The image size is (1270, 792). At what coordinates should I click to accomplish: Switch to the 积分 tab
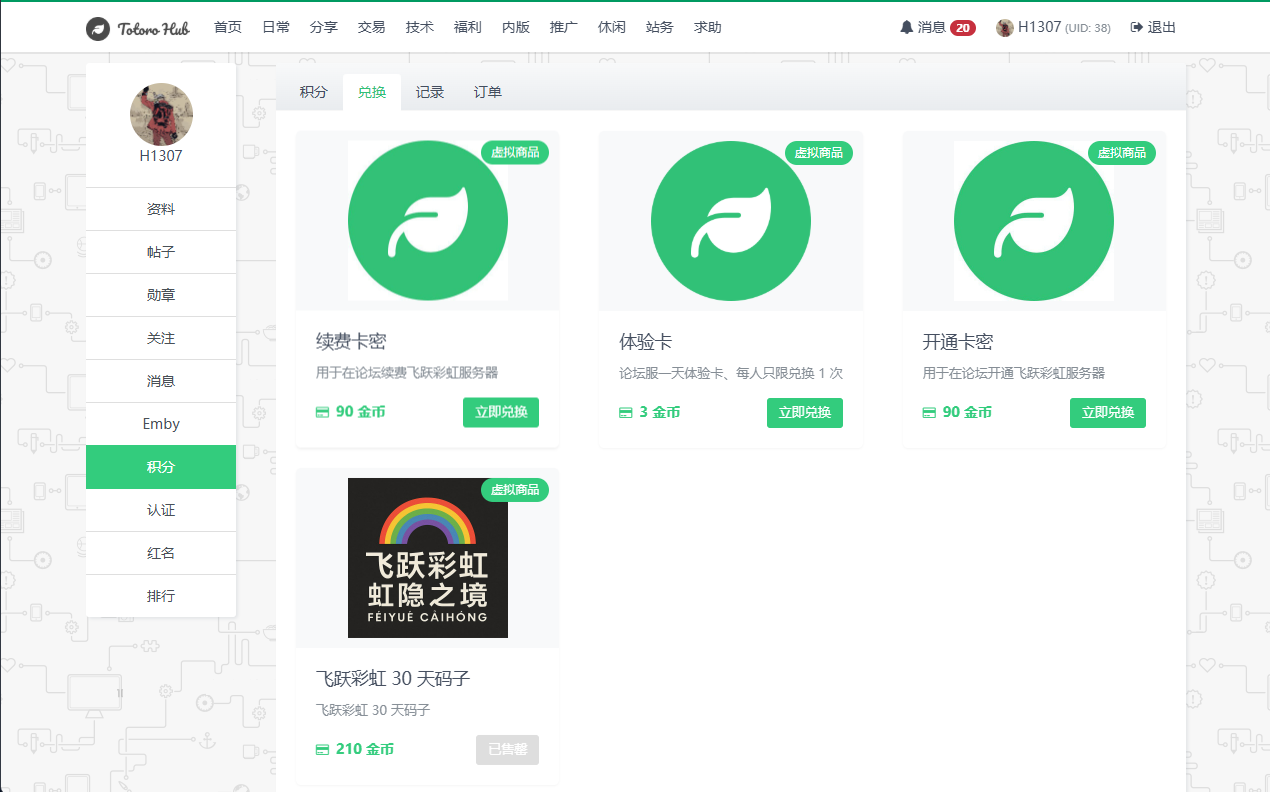314,92
